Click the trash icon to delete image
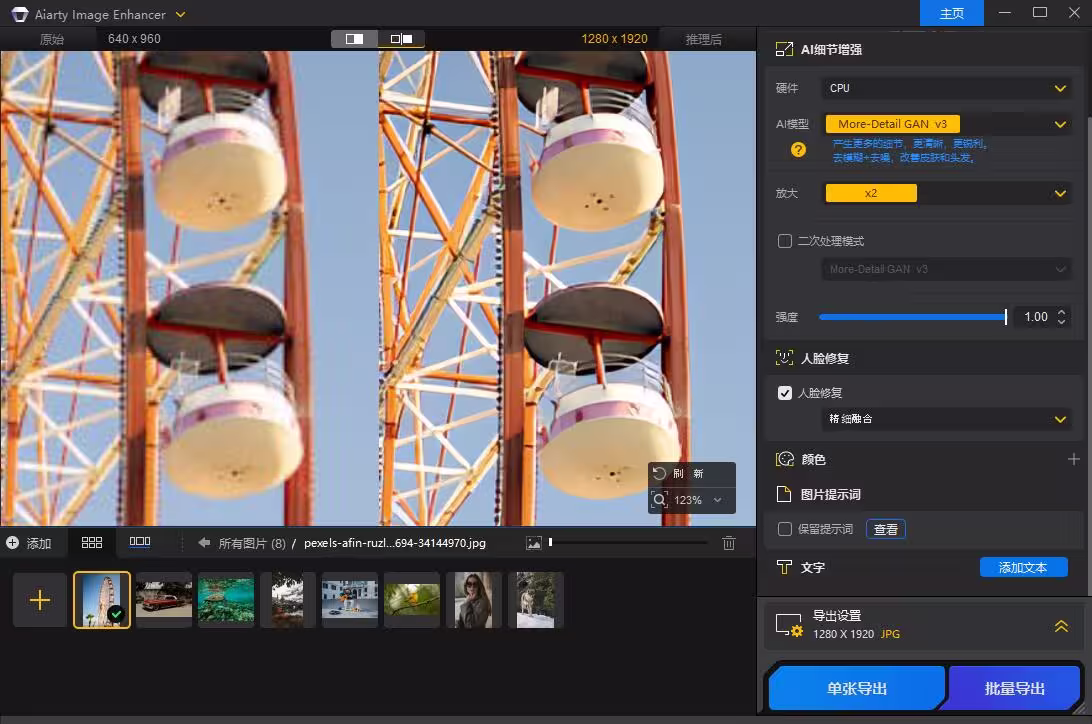 (729, 542)
